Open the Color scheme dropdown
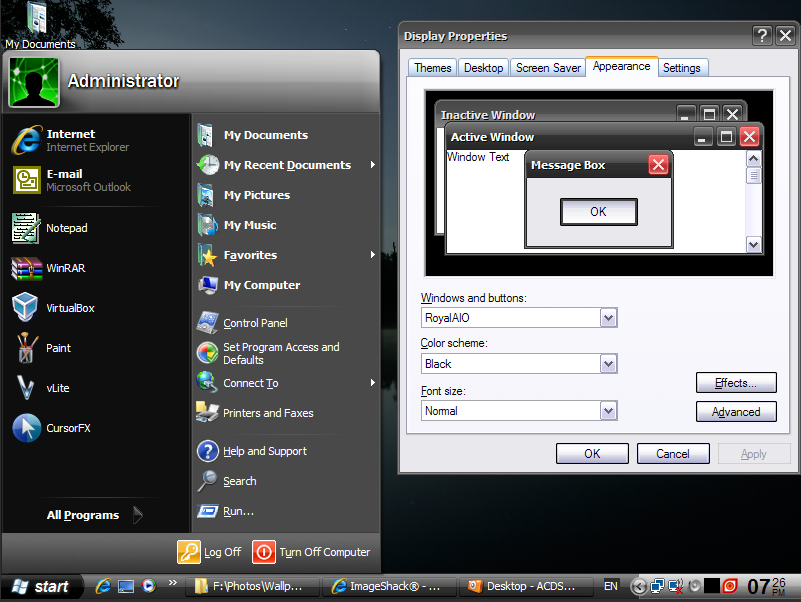This screenshot has height=602, width=801. (x=608, y=364)
